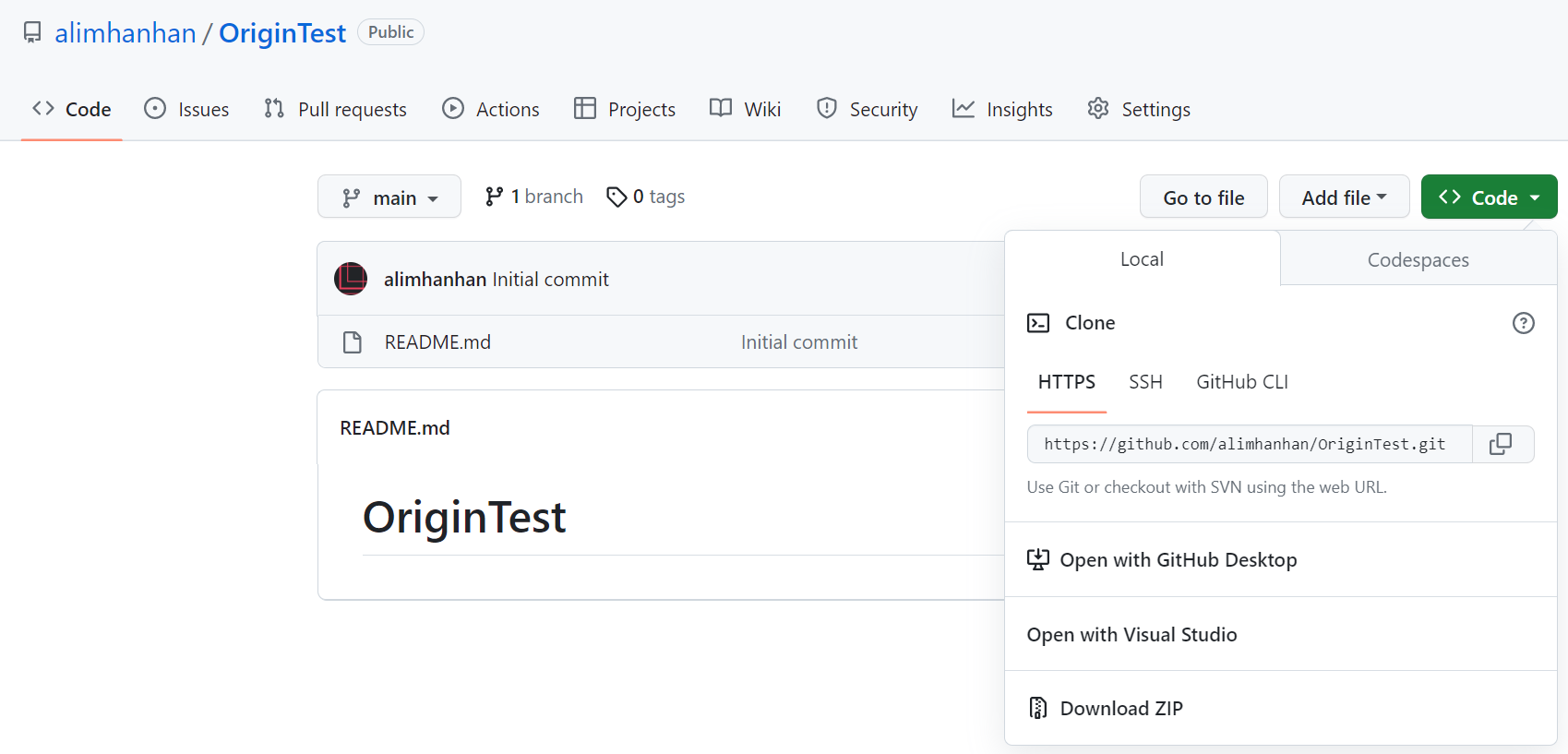
Task: Open the Issues tab
Action: 186,109
